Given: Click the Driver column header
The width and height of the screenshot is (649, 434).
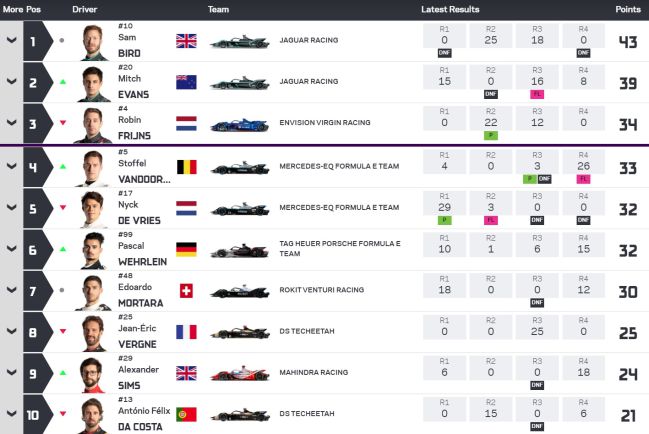Looking at the screenshot, I should [x=85, y=9].
